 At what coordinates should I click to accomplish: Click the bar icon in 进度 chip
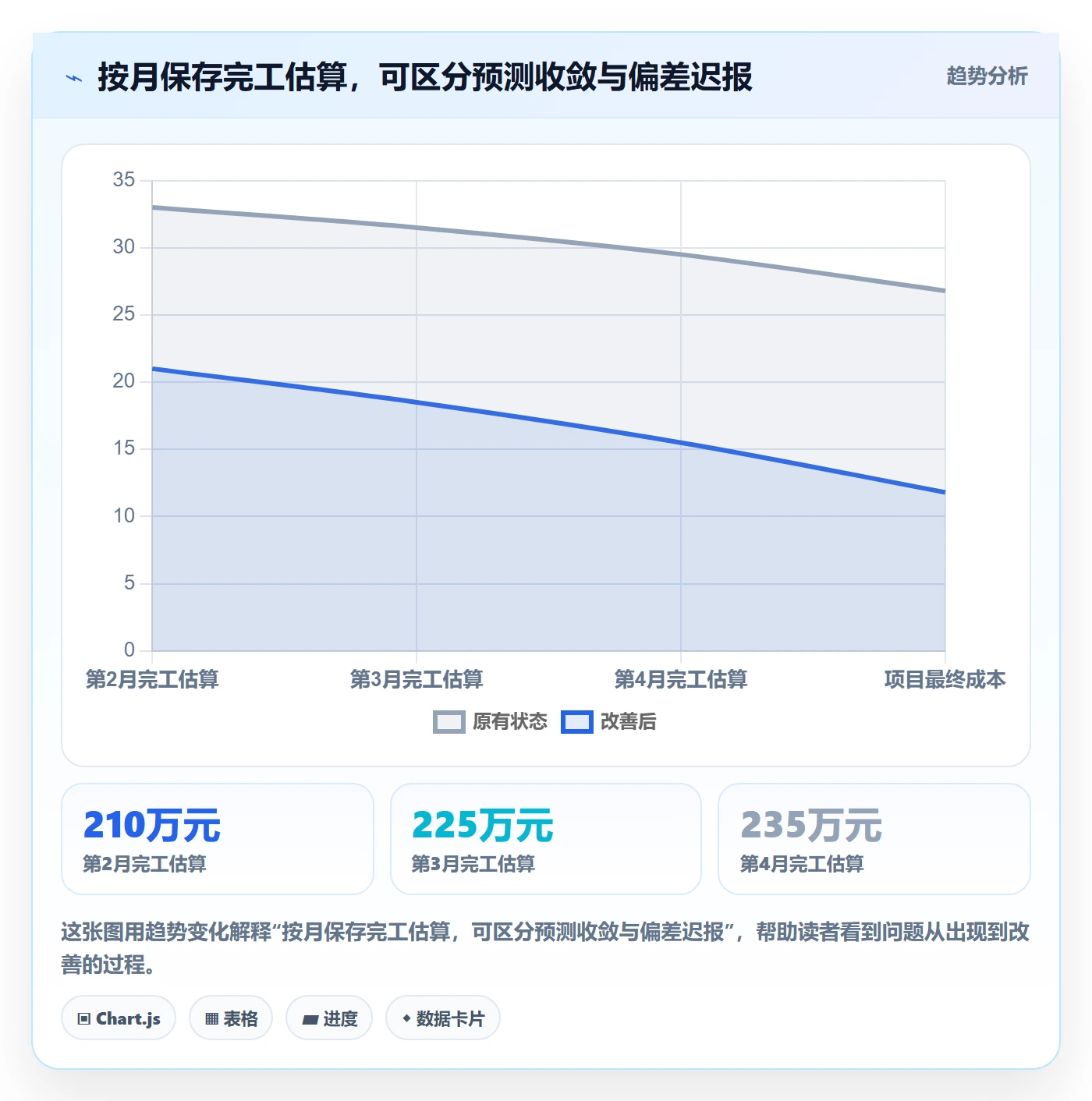[310, 1020]
